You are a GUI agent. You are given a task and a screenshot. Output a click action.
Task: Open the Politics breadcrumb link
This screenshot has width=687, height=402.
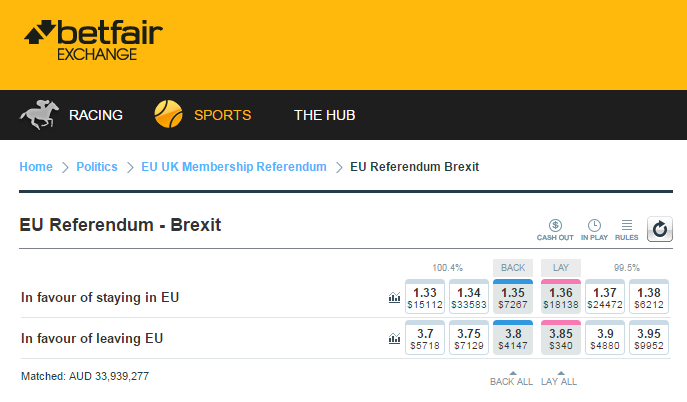[97, 167]
